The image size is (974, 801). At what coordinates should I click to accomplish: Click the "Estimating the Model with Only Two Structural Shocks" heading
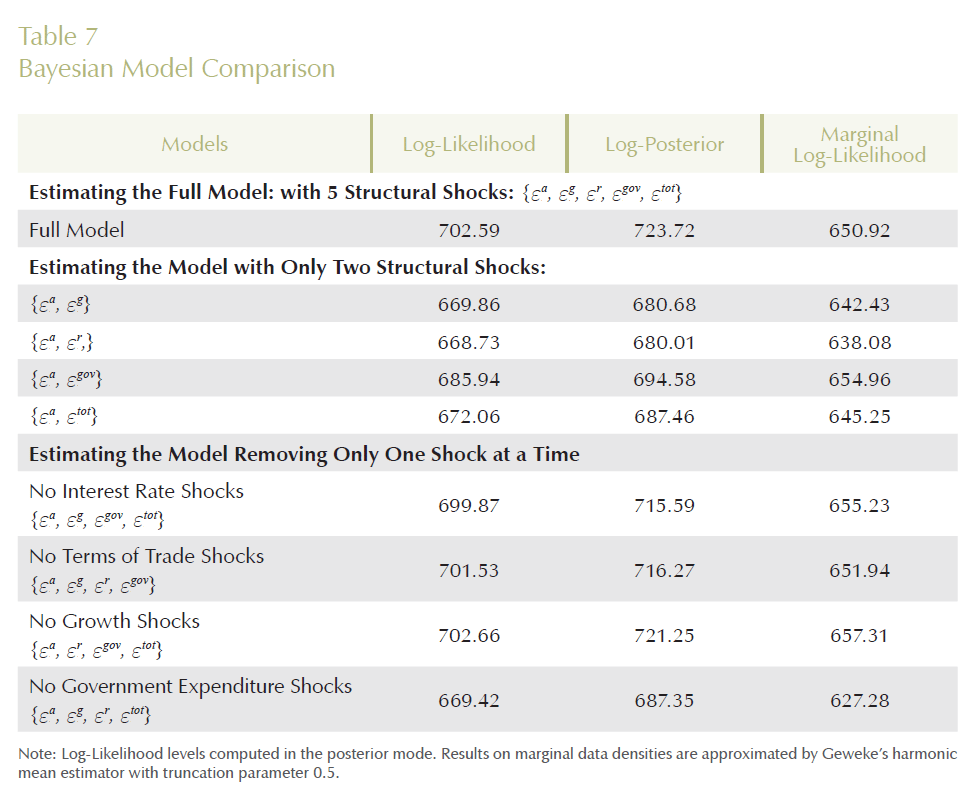[x=286, y=268]
